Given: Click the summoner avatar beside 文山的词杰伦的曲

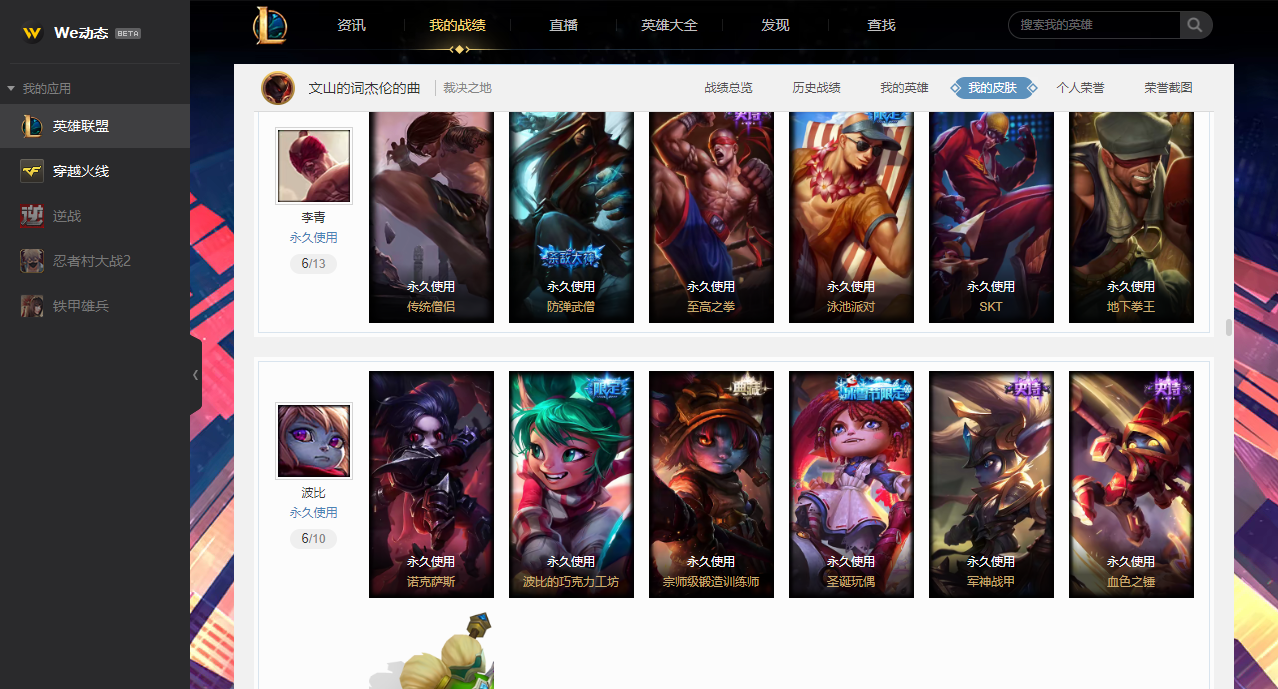Looking at the screenshot, I should coord(278,88).
